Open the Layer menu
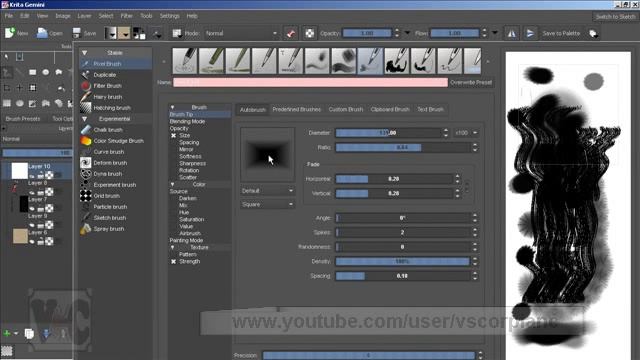 pos(84,16)
